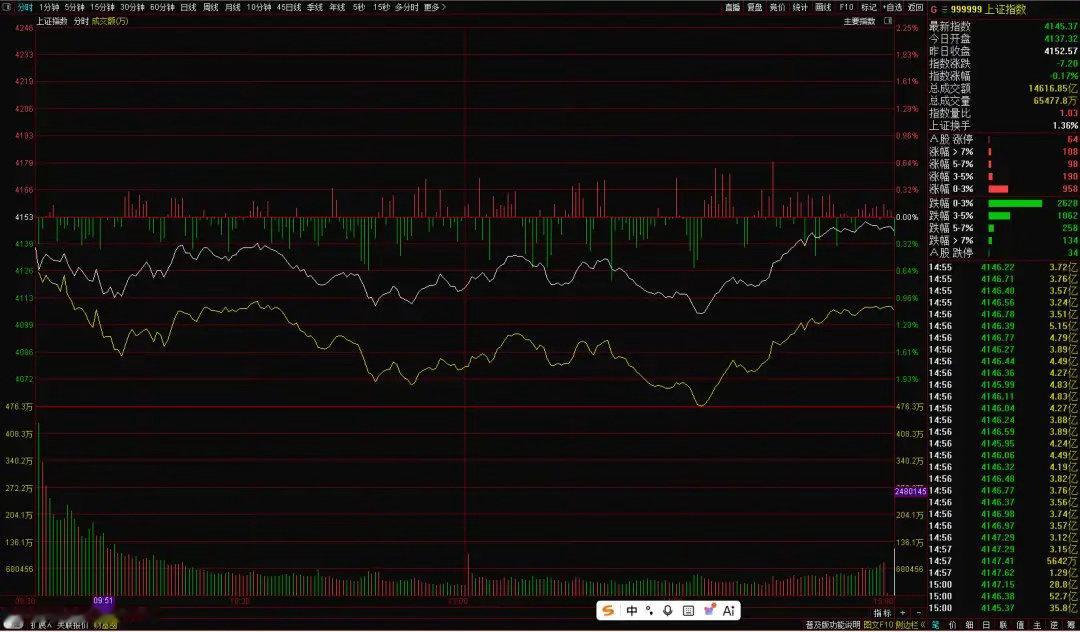The image size is (1080, 632).
Task: Select the 值 tab at the bottom right
Action: point(1020,624)
